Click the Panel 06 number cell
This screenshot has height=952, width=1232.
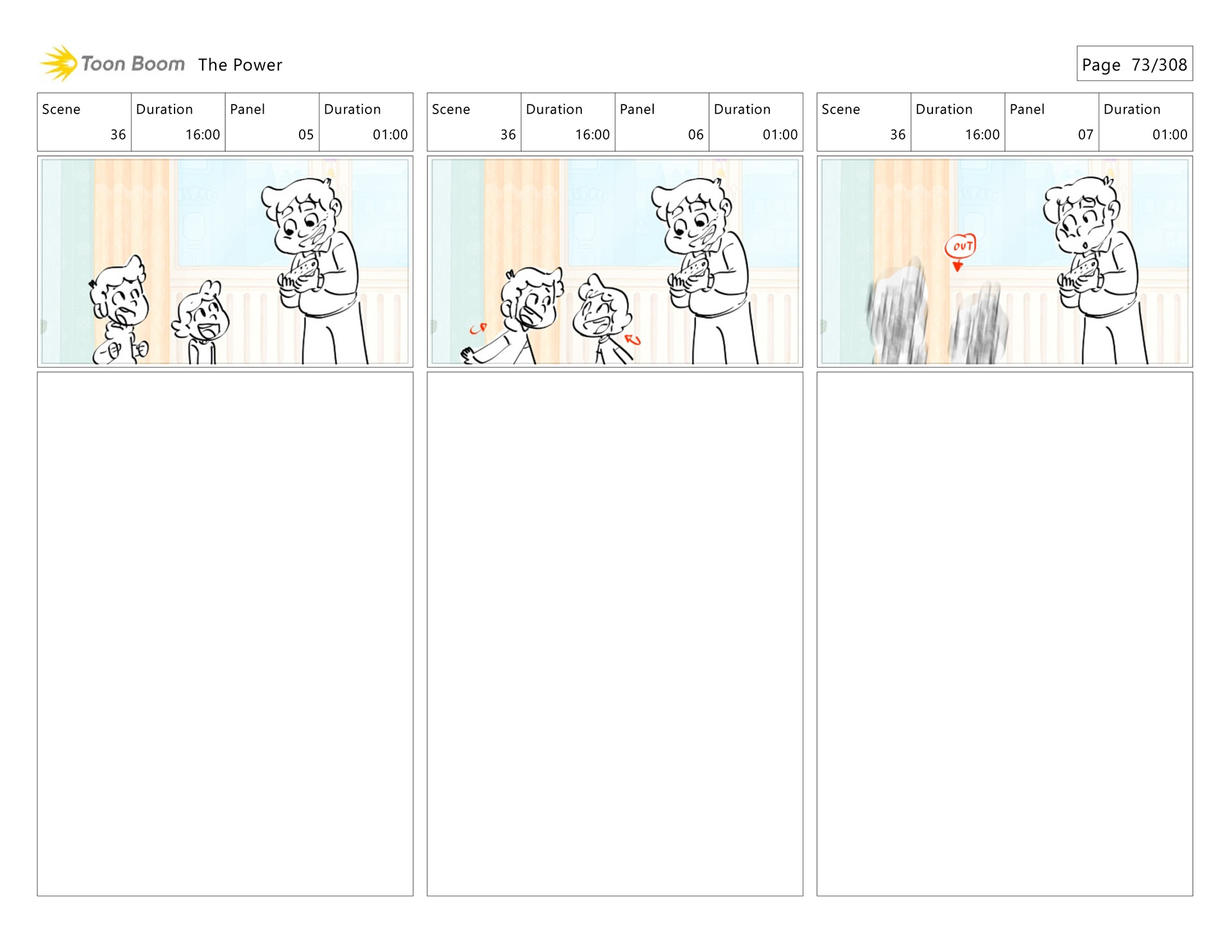click(662, 122)
